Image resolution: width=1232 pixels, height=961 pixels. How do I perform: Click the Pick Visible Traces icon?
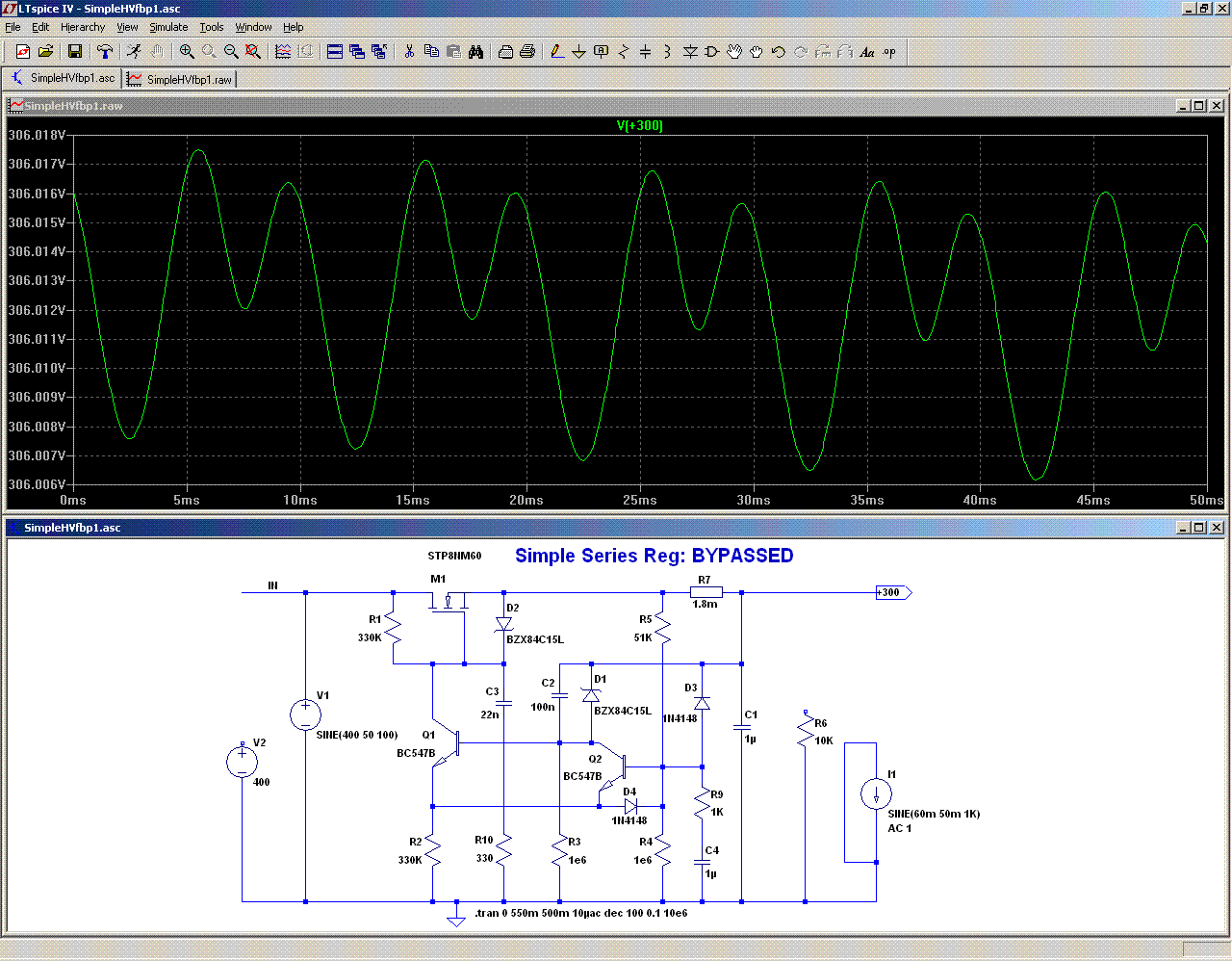(x=283, y=52)
